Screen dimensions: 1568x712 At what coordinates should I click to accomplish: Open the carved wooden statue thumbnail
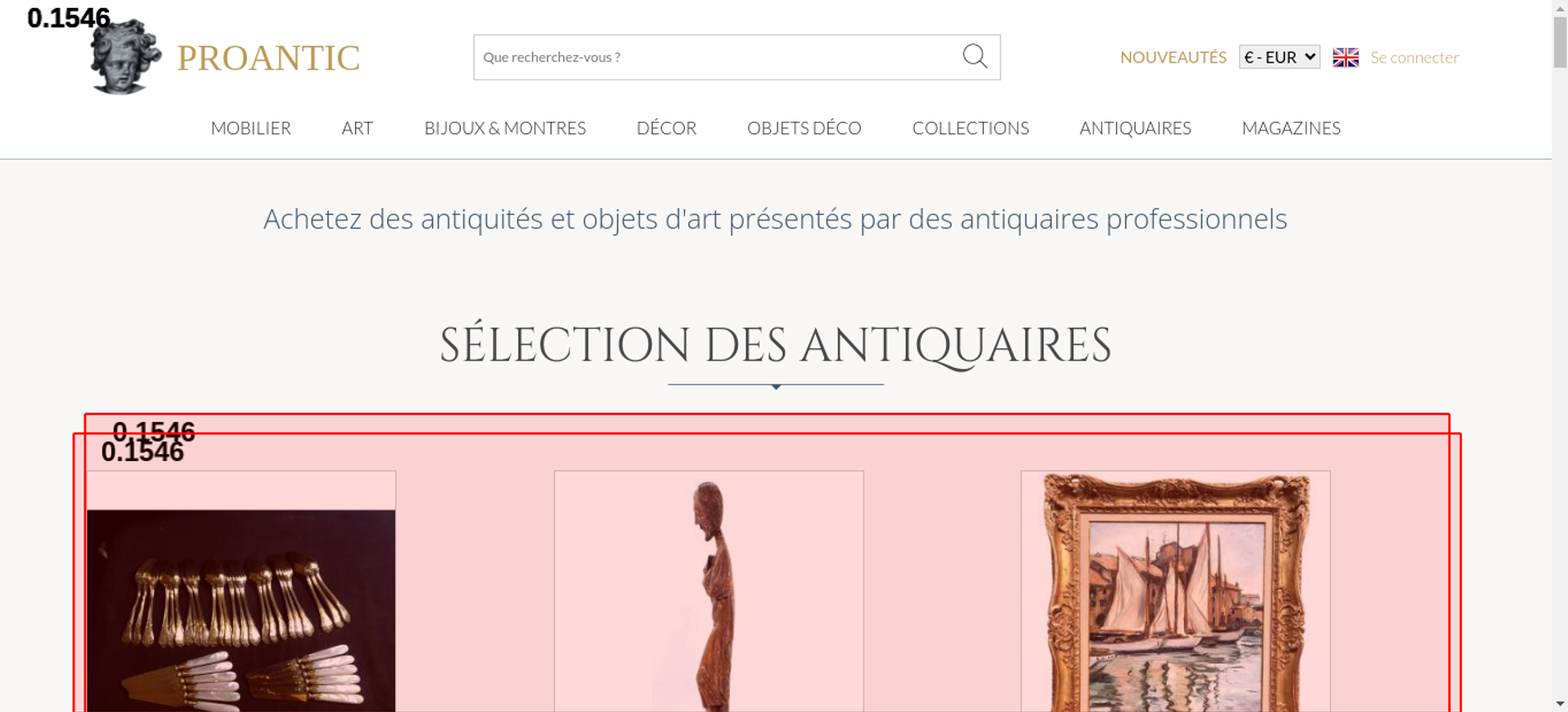point(709,592)
